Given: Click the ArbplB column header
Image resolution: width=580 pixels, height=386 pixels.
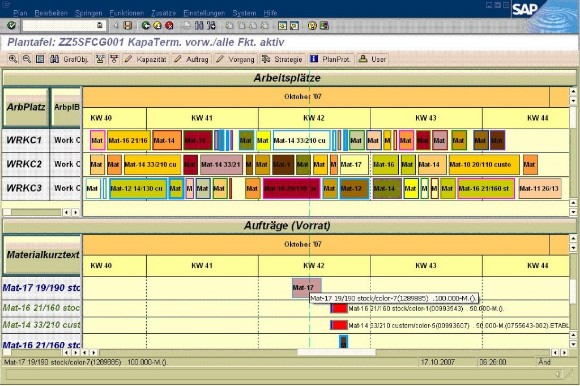Looking at the screenshot, I should (66, 107).
